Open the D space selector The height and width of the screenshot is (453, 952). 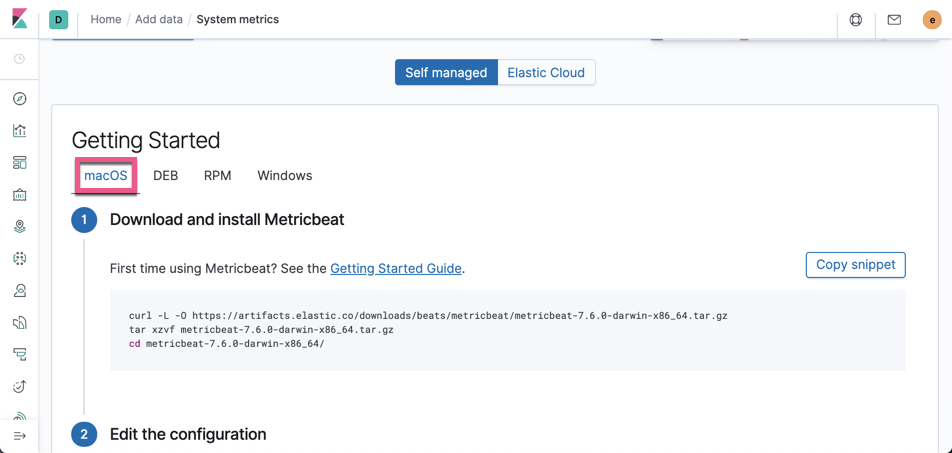pyautogui.click(x=59, y=19)
